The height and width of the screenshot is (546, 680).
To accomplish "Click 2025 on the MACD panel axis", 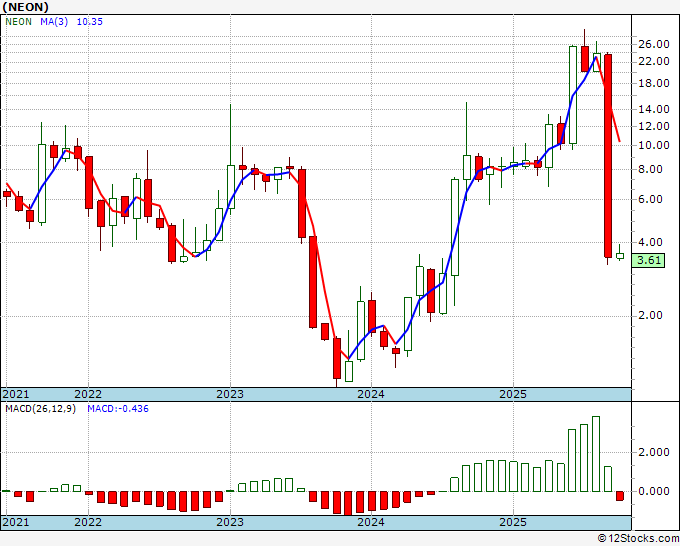I will (513, 522).
